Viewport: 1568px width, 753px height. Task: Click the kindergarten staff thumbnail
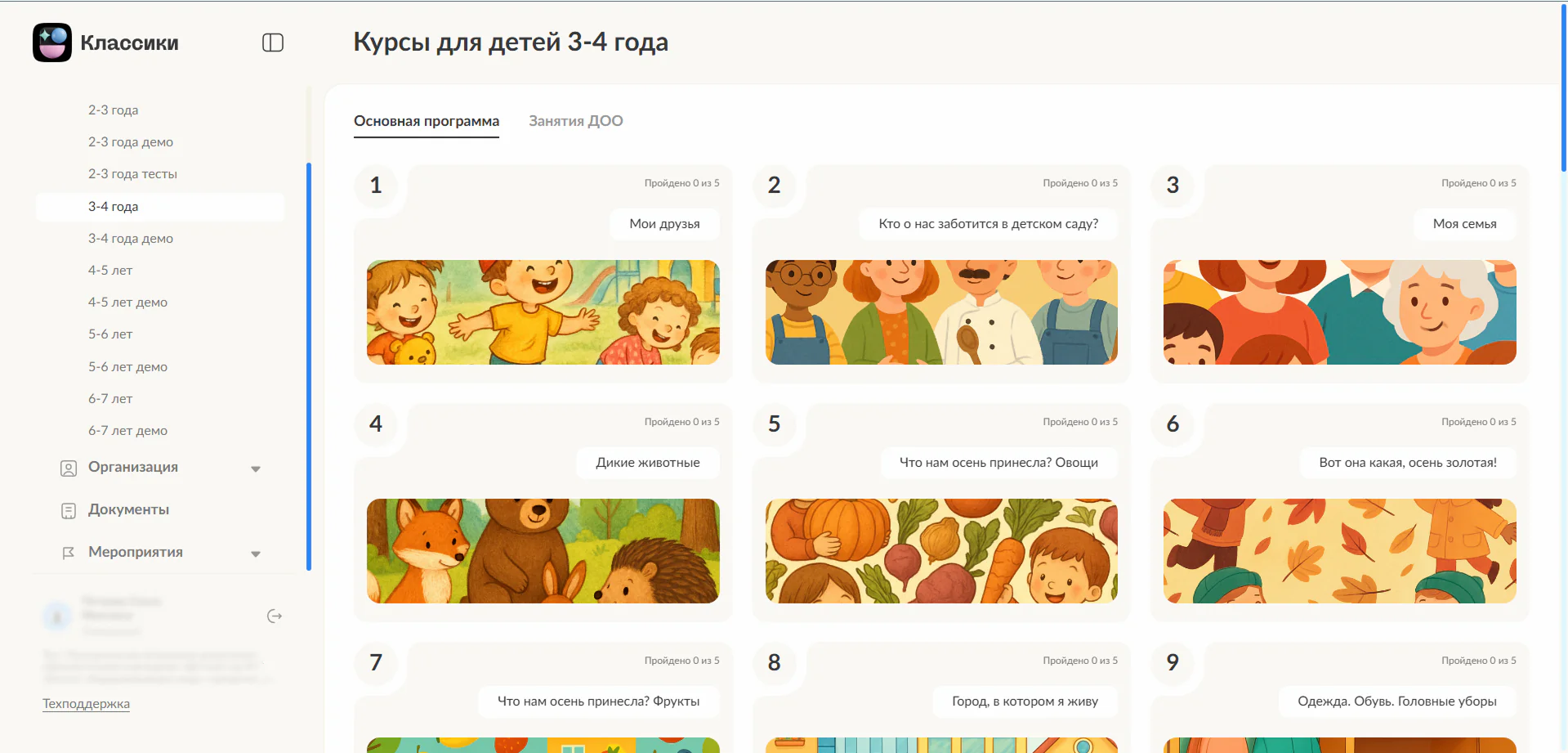tap(941, 312)
